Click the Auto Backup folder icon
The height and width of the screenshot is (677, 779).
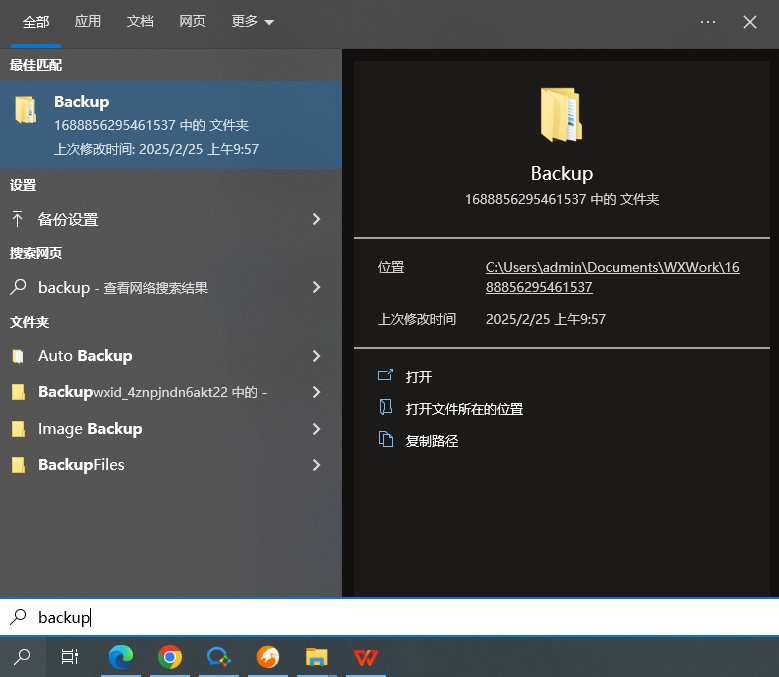[18, 356]
